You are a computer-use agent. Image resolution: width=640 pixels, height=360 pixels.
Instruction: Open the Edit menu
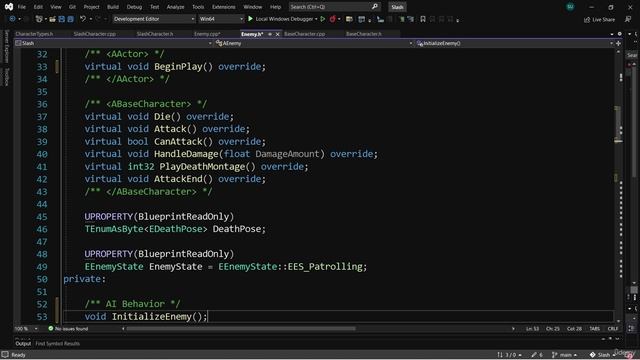tap(38, 7)
